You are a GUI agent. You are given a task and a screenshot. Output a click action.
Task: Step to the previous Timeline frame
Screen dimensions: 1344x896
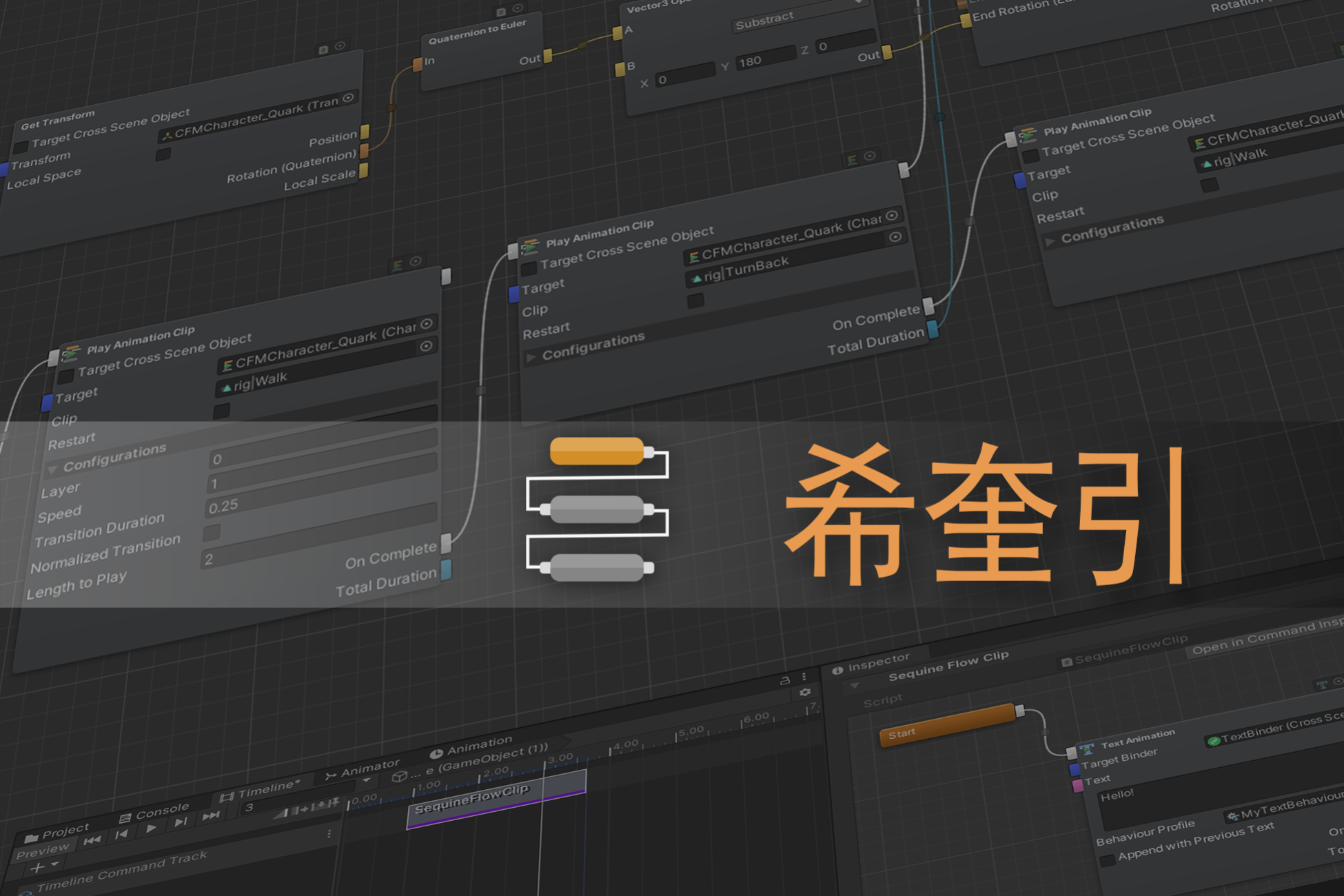click(x=121, y=834)
